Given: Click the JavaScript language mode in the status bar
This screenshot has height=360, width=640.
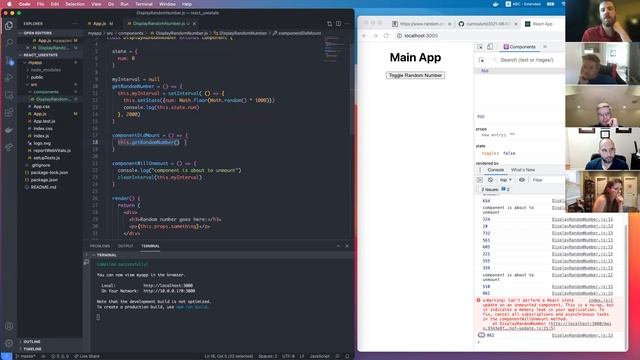Looking at the screenshot, I should click(x=320, y=356).
